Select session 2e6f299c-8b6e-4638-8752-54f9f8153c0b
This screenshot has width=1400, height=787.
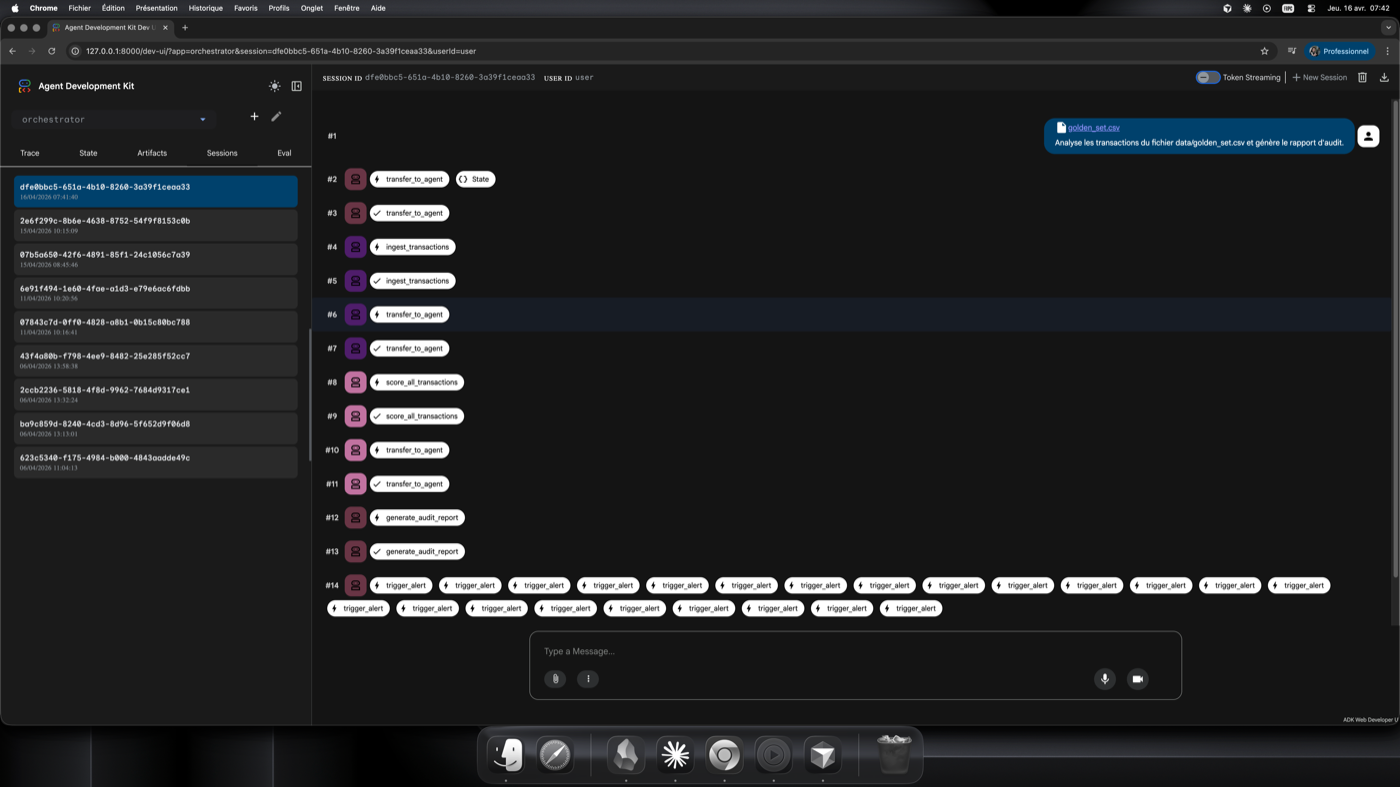156,225
